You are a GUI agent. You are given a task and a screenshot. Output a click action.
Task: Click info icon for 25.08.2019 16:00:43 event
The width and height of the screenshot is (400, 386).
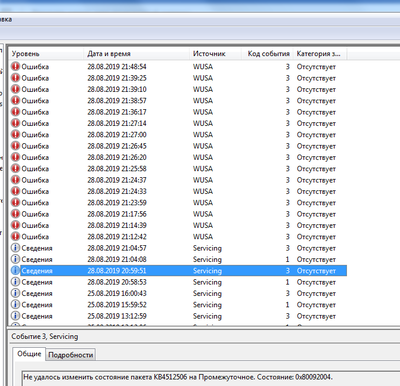coord(15,293)
